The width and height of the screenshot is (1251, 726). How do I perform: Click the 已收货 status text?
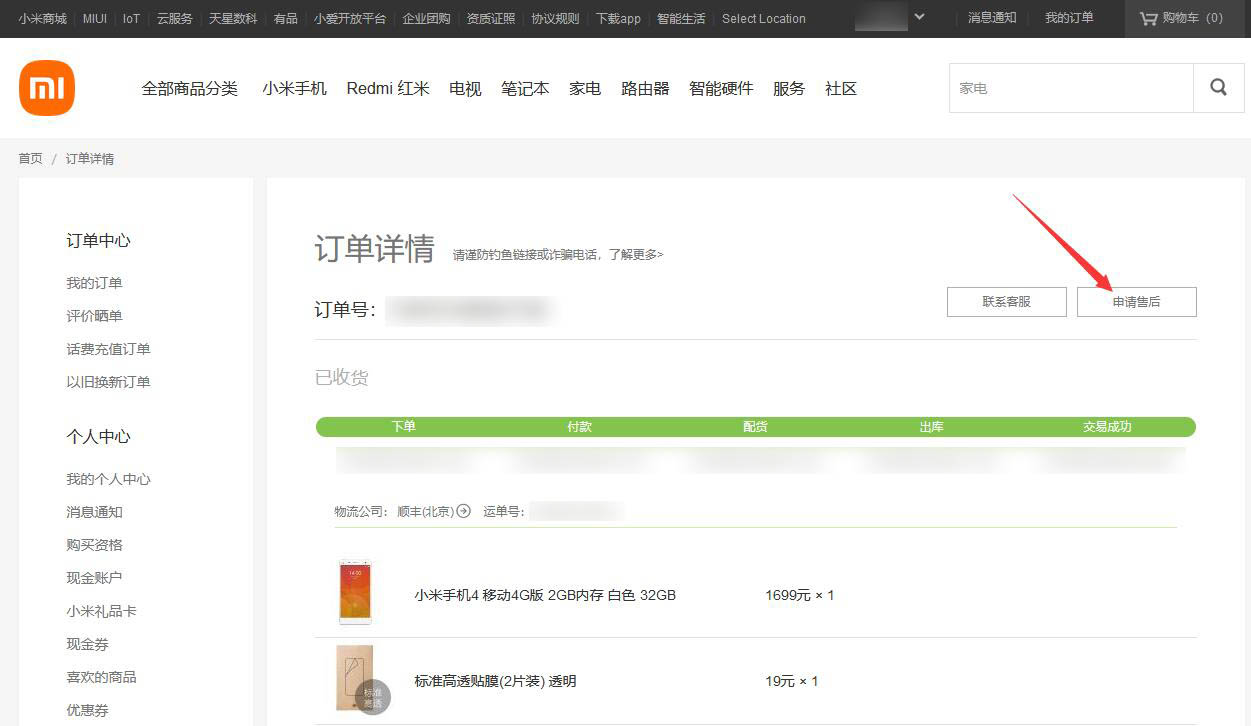click(x=341, y=378)
